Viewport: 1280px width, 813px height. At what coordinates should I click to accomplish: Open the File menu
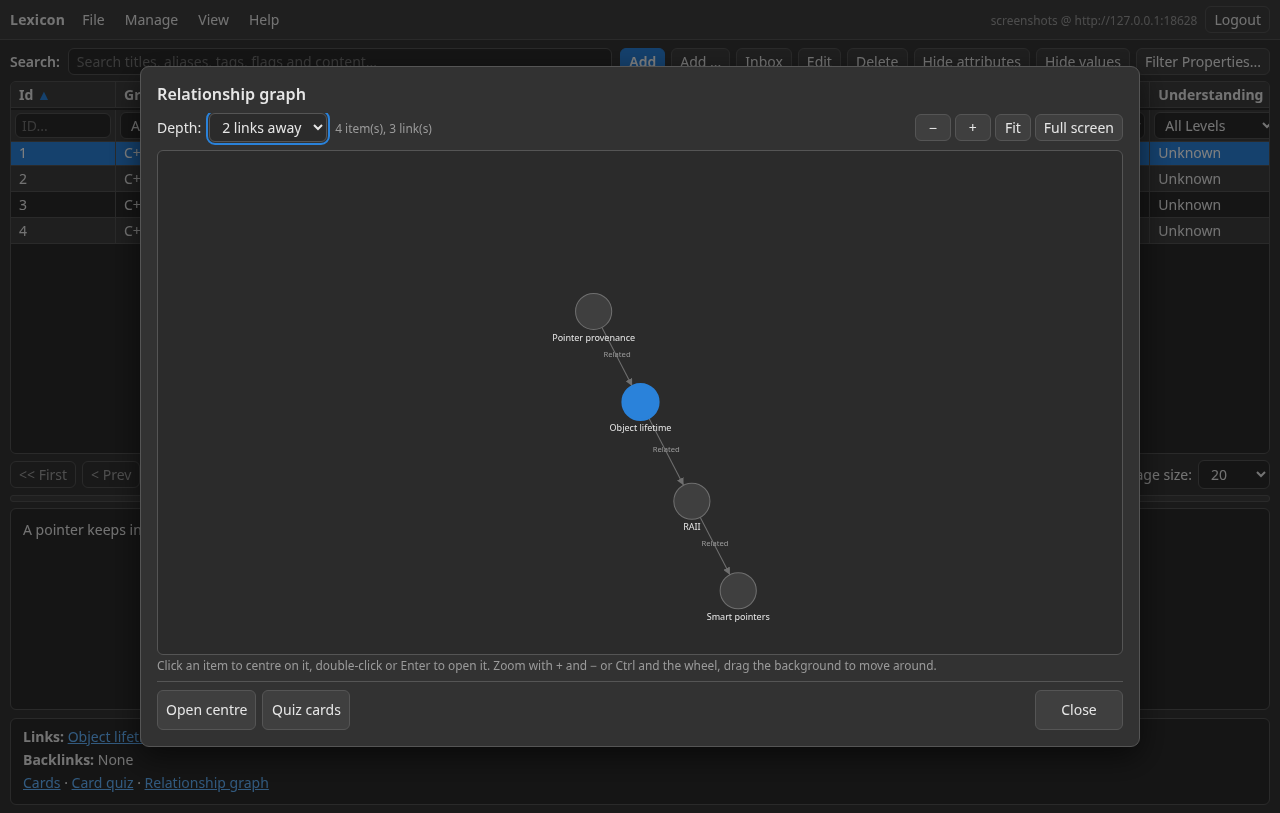point(93,20)
